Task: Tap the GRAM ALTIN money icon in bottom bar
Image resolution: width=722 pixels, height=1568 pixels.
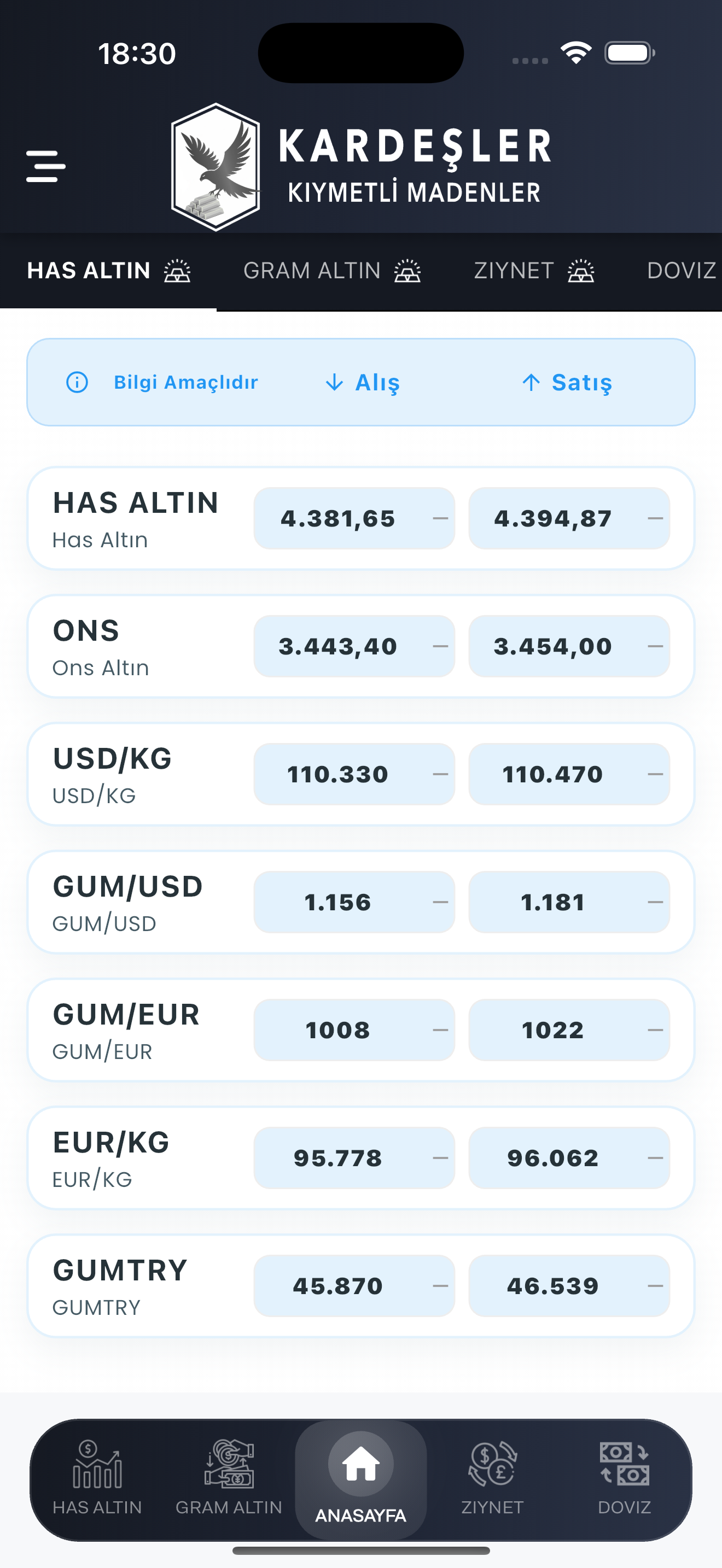Action: tap(229, 1464)
